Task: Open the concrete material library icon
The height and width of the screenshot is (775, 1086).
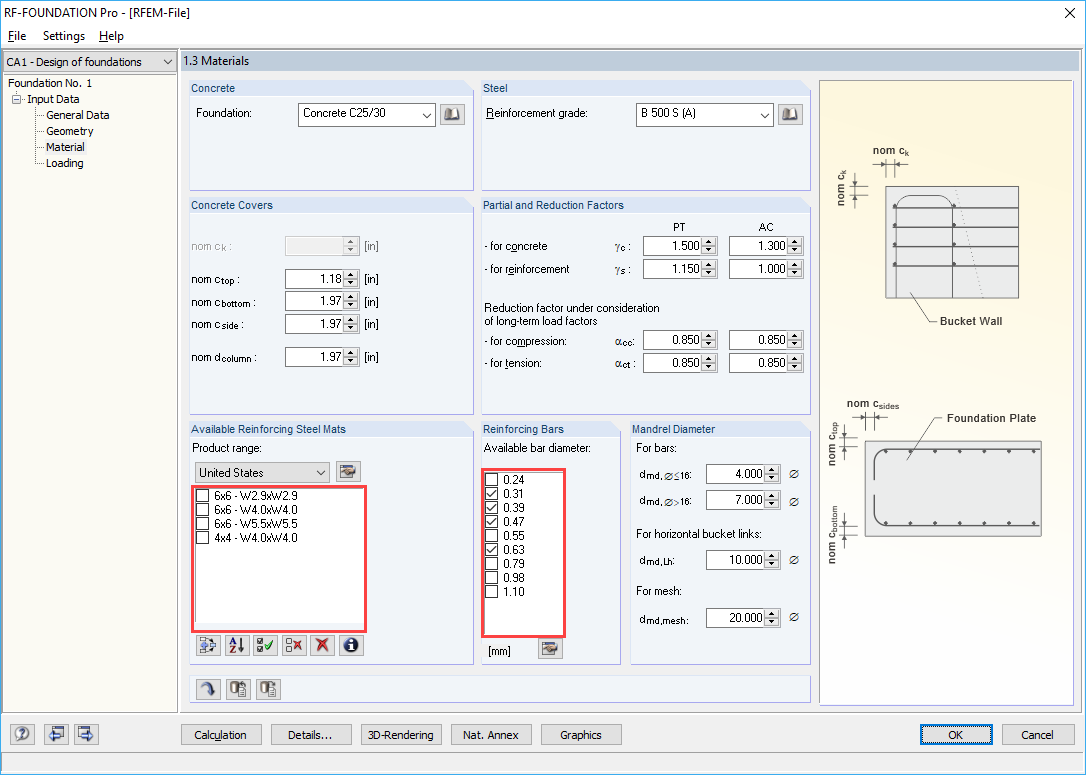Action: [x=452, y=113]
